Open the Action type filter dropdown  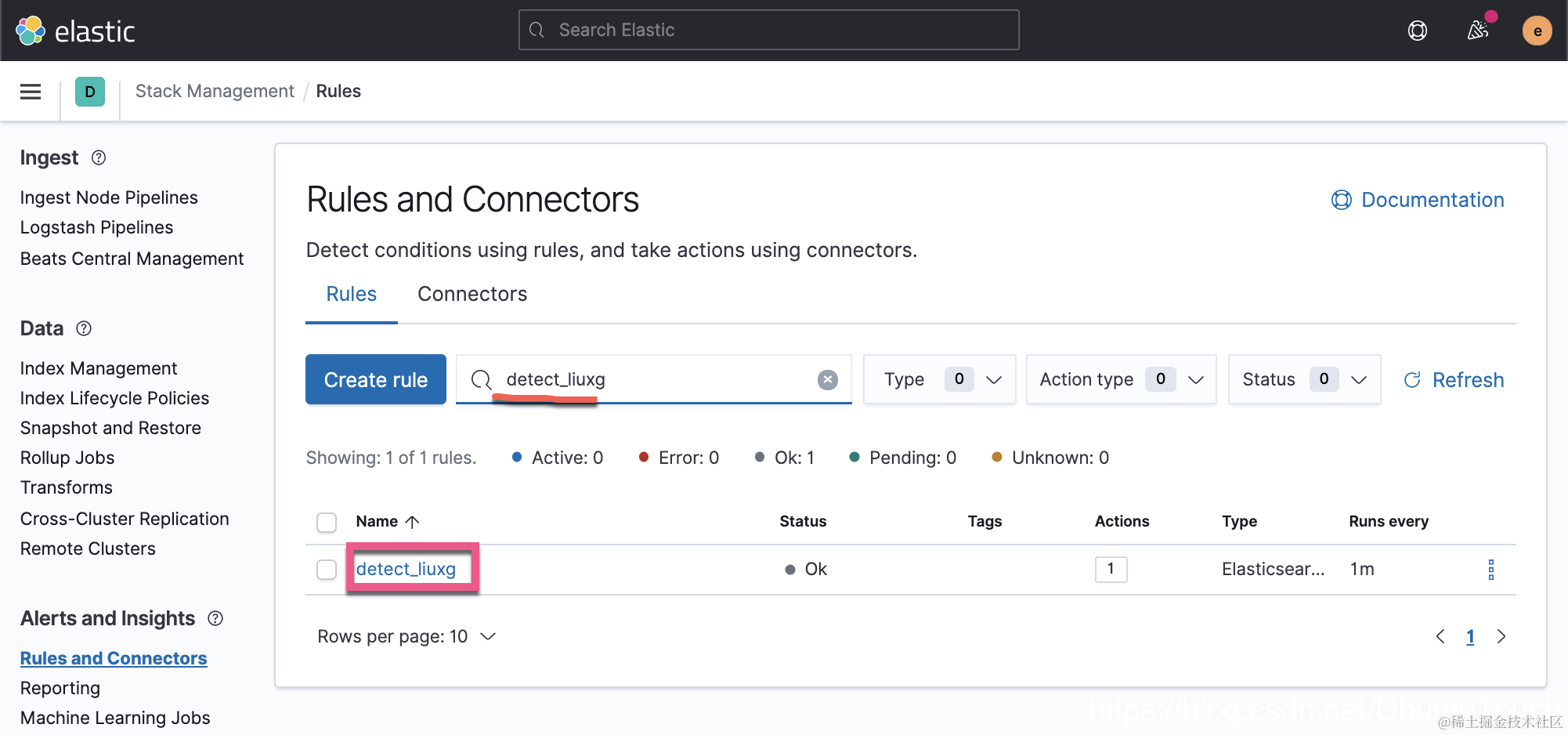[x=1122, y=379]
